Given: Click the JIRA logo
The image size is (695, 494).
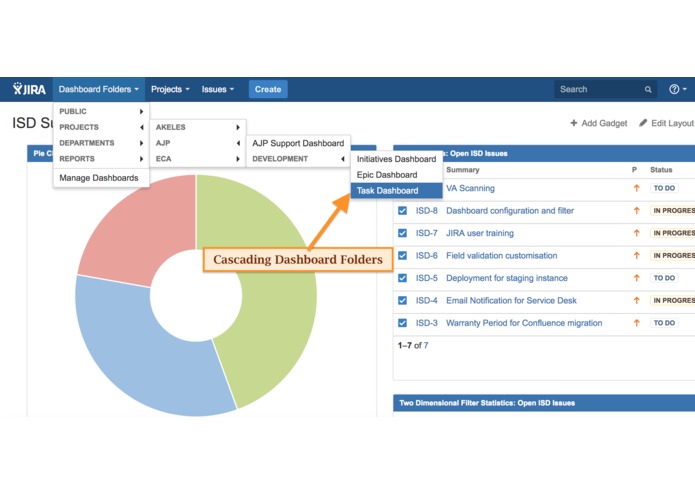Looking at the screenshot, I should [x=29, y=89].
